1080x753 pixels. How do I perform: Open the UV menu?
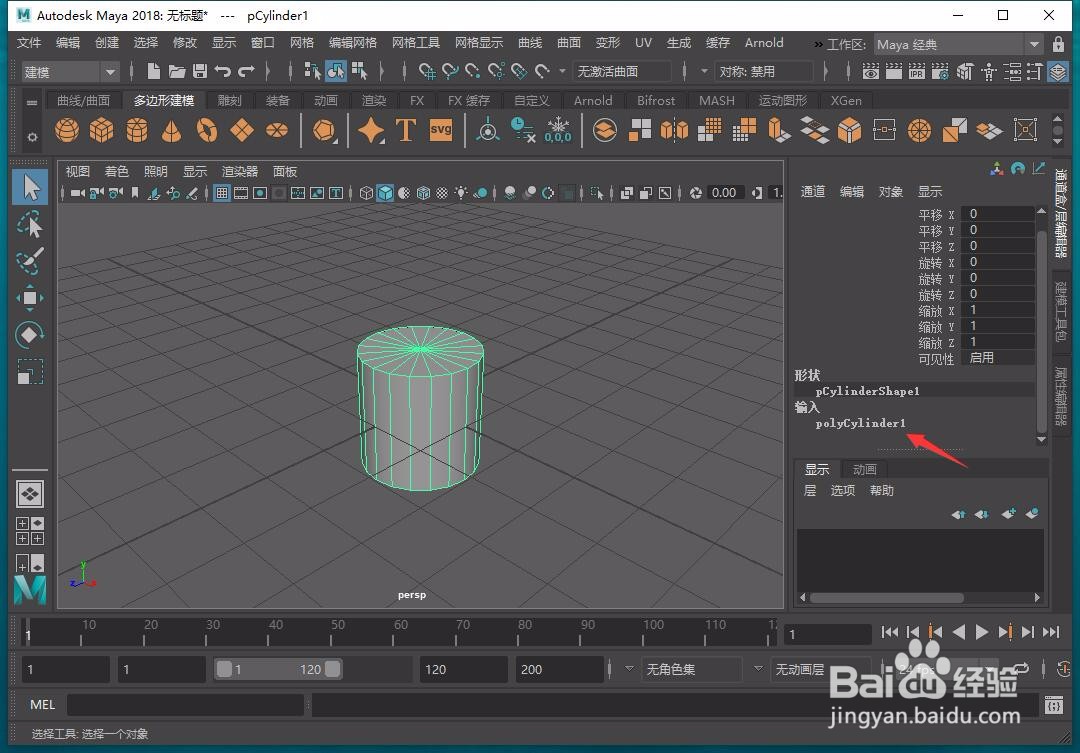[643, 43]
